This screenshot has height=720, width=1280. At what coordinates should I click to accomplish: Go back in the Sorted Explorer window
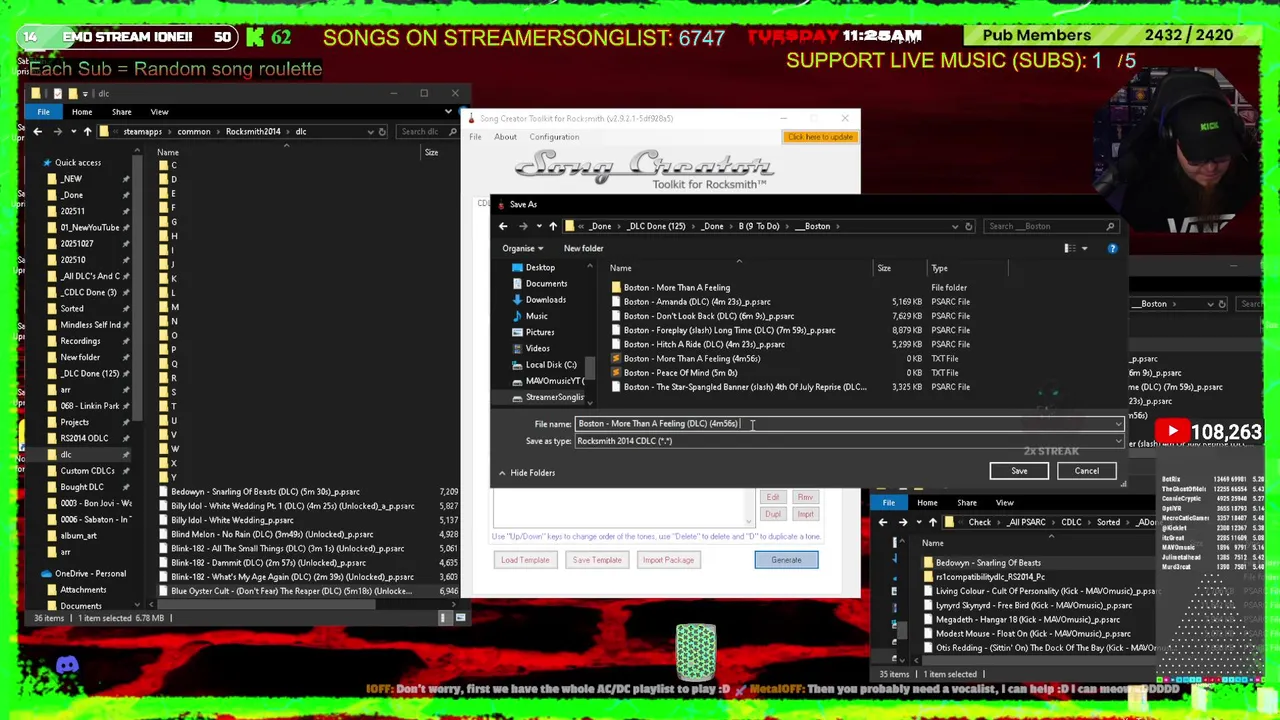[883, 522]
